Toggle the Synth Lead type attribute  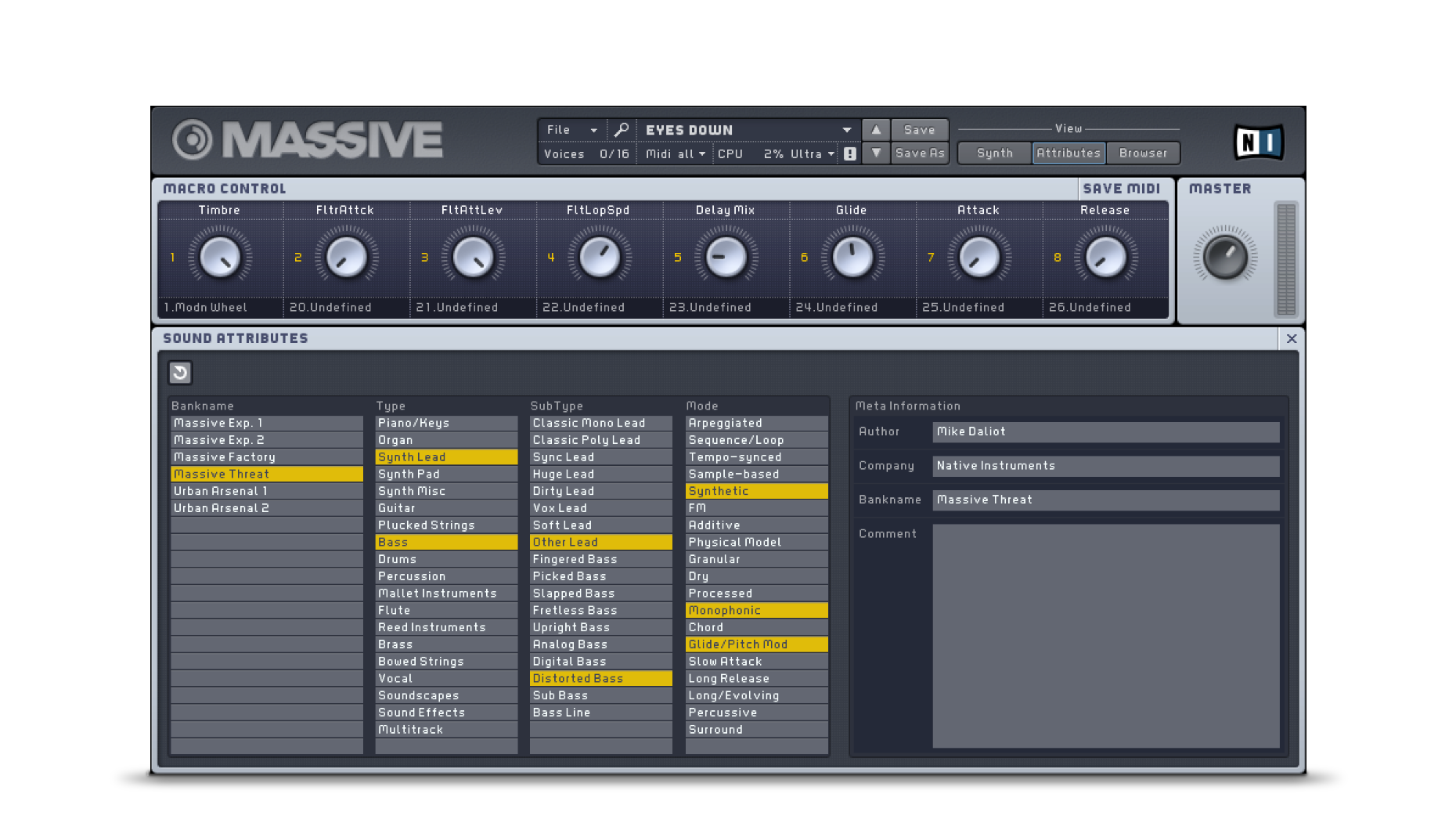(x=445, y=457)
